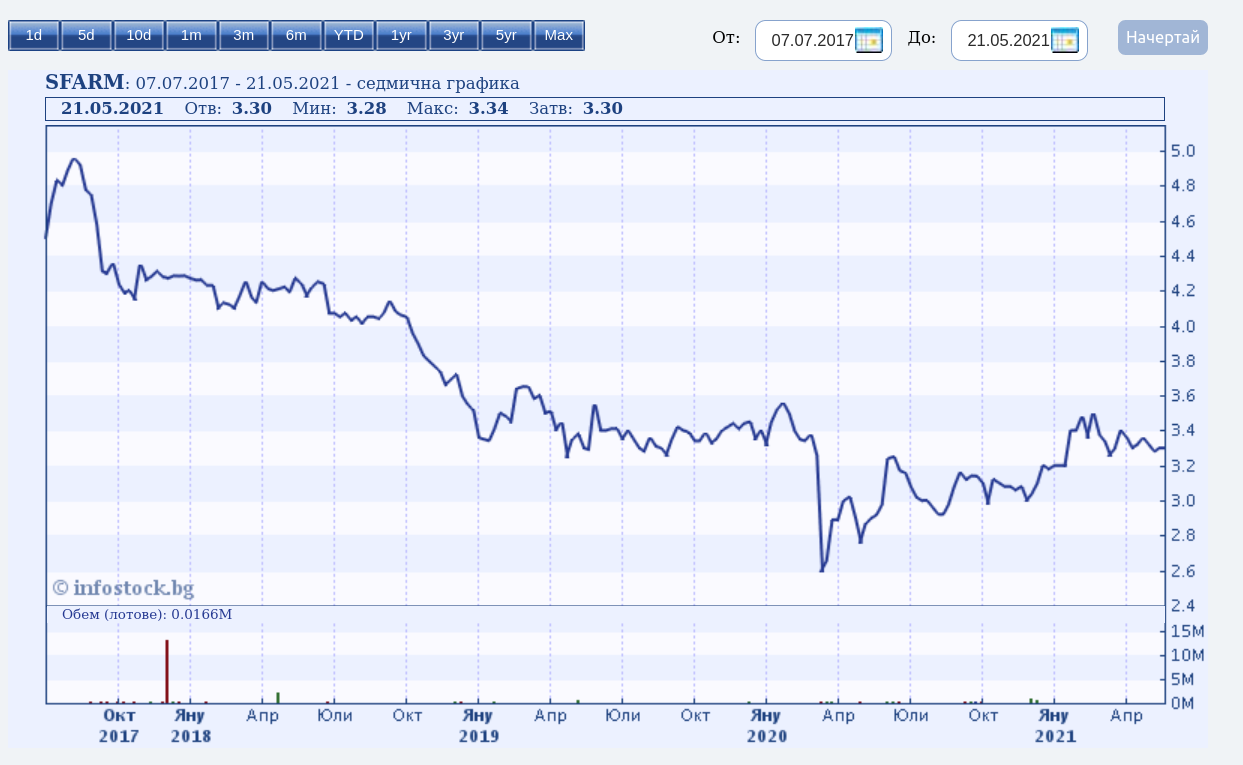This screenshot has width=1243, height=765.
Task: Click the infostock.bg watermark on the chart
Action: point(123,587)
